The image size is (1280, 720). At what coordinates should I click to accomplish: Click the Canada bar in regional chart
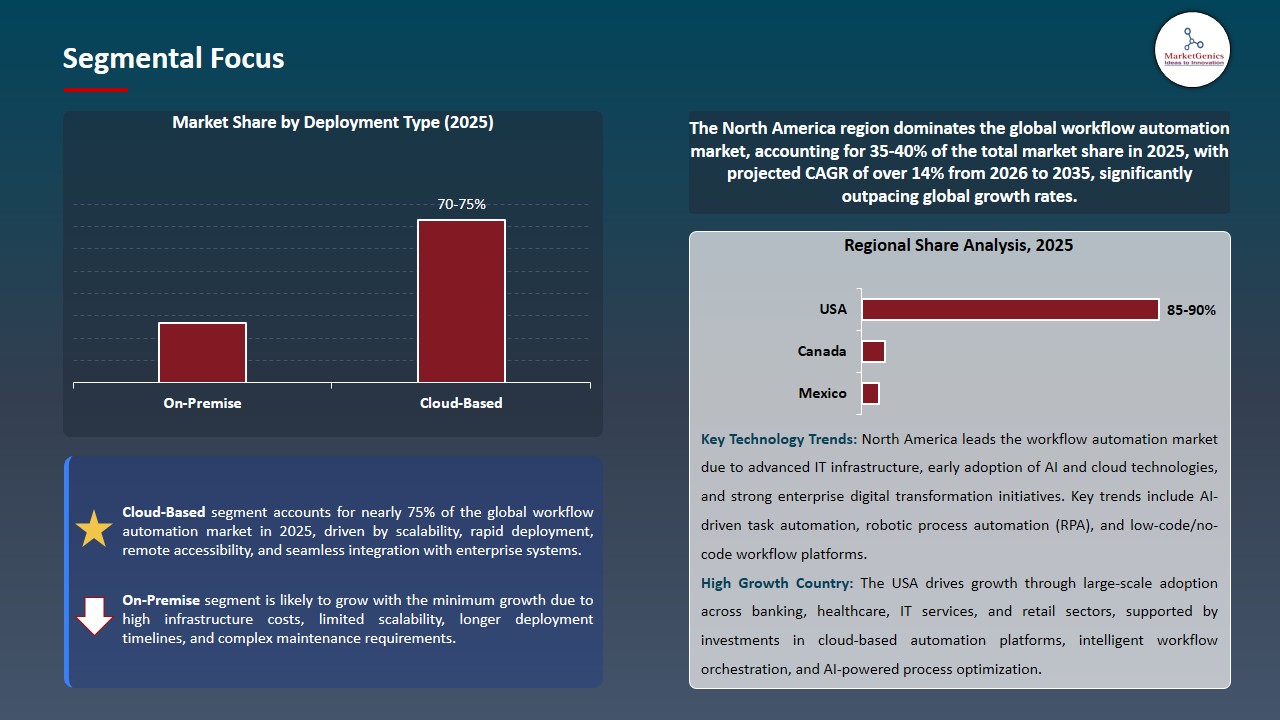point(873,352)
